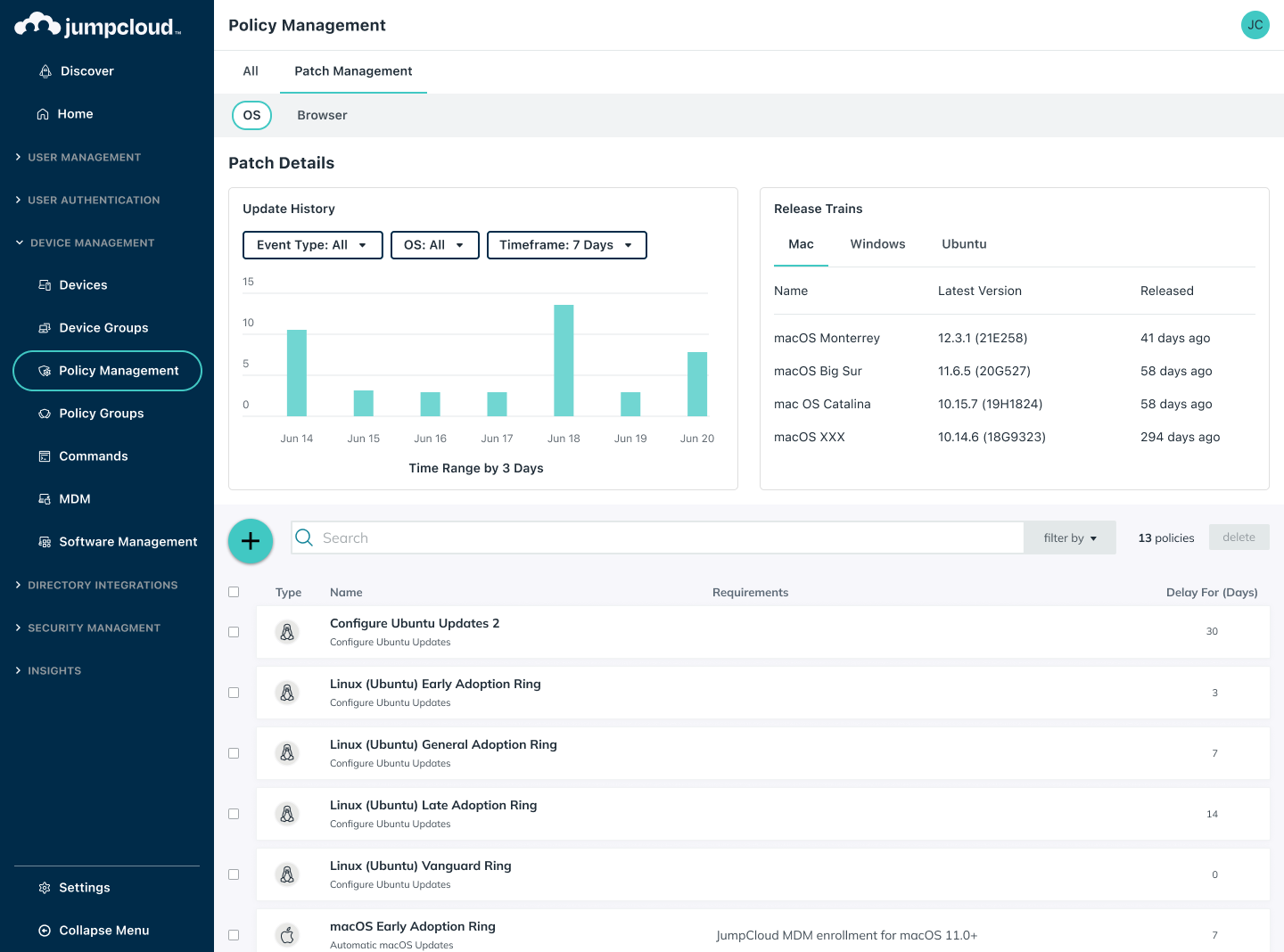Open the MDM sidebar item

74,499
